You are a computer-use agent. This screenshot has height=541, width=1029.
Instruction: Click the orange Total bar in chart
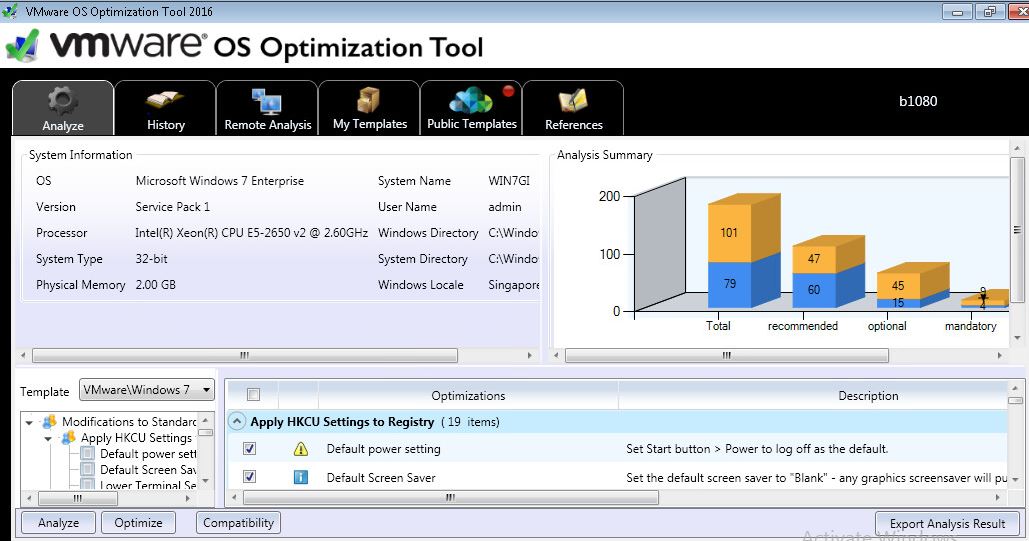click(x=729, y=232)
